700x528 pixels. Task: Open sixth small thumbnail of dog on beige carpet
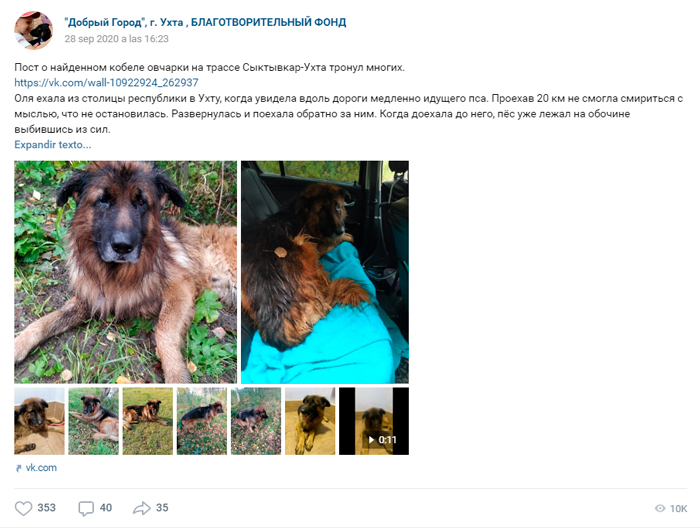tap(310, 421)
